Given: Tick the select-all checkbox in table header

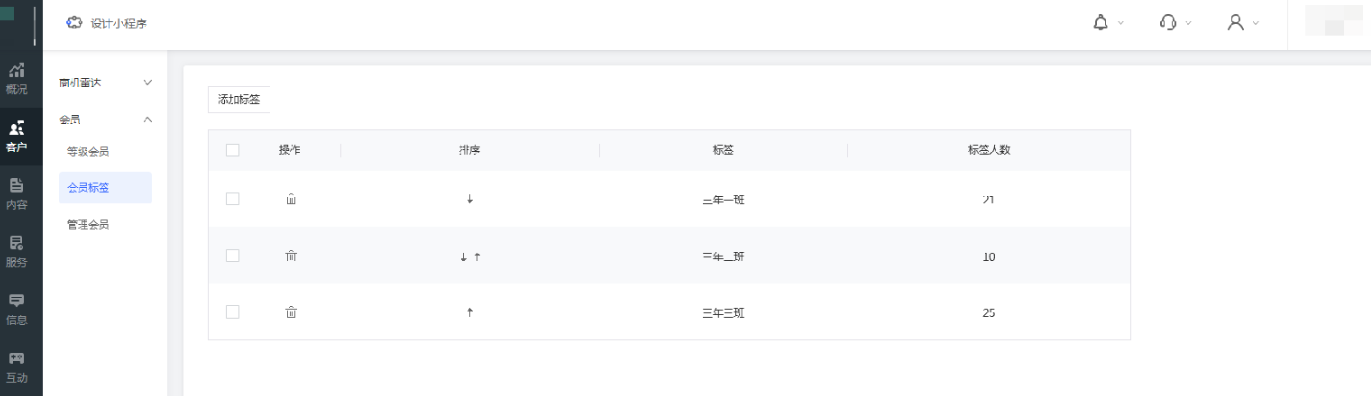Looking at the screenshot, I should pyautogui.click(x=233, y=150).
